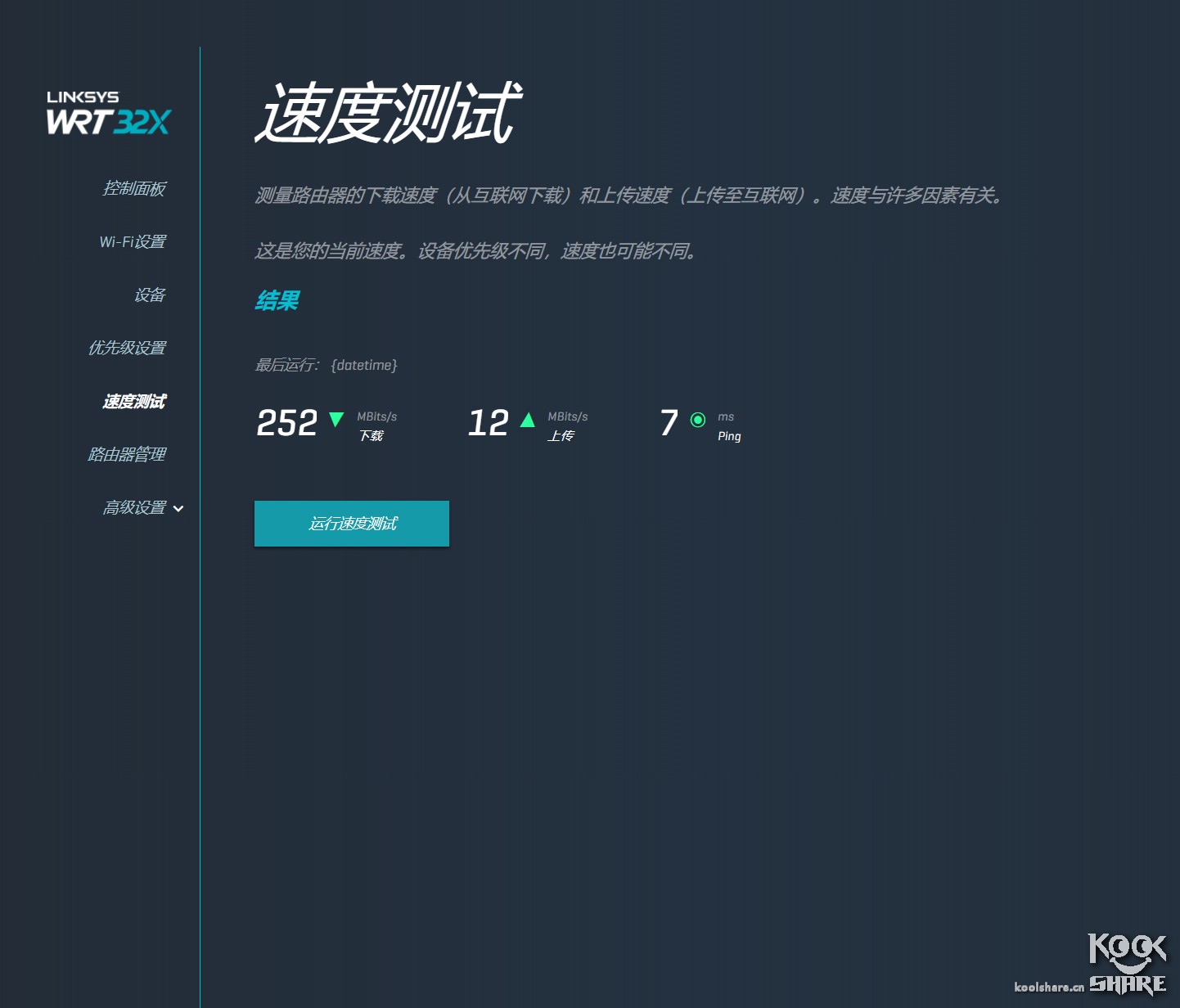Click the 12 upload speed value

click(x=489, y=422)
